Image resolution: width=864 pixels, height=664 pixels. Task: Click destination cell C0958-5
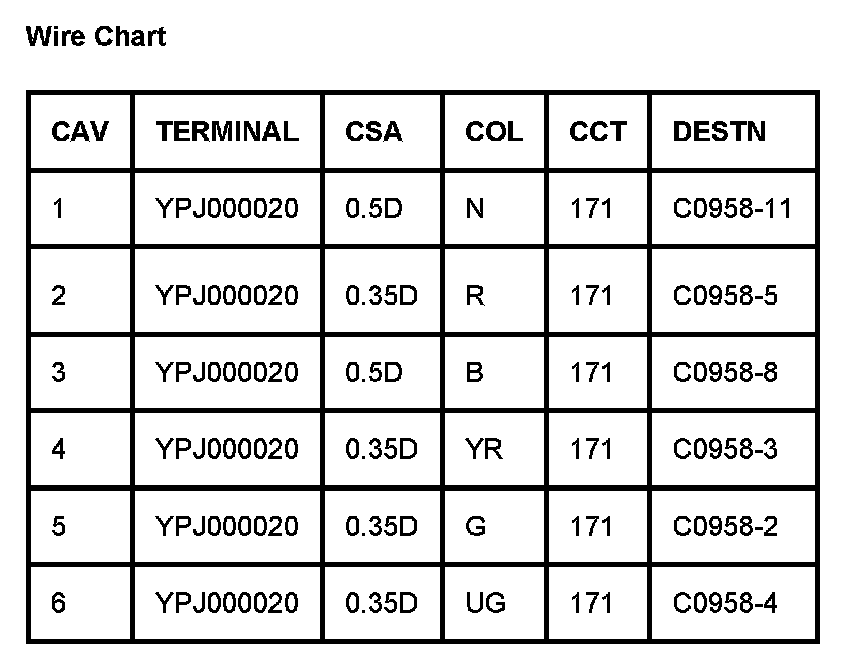[725, 296]
